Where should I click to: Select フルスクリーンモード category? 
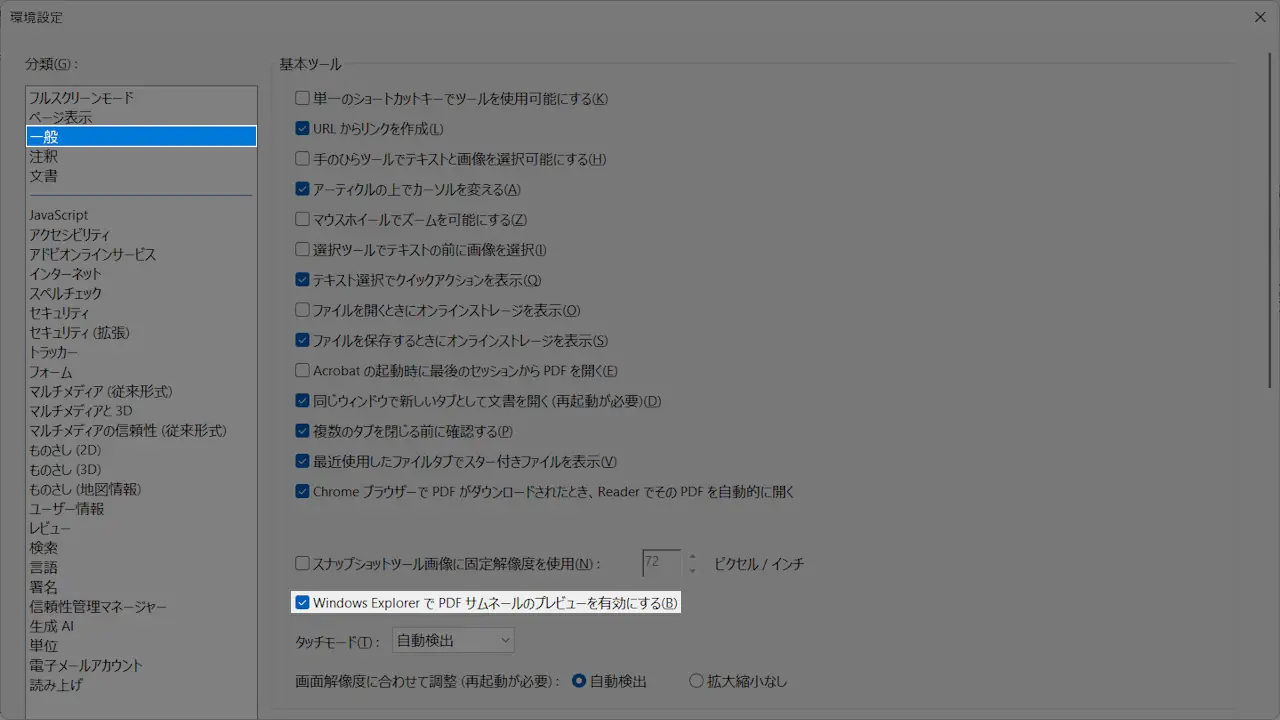[x=141, y=98]
